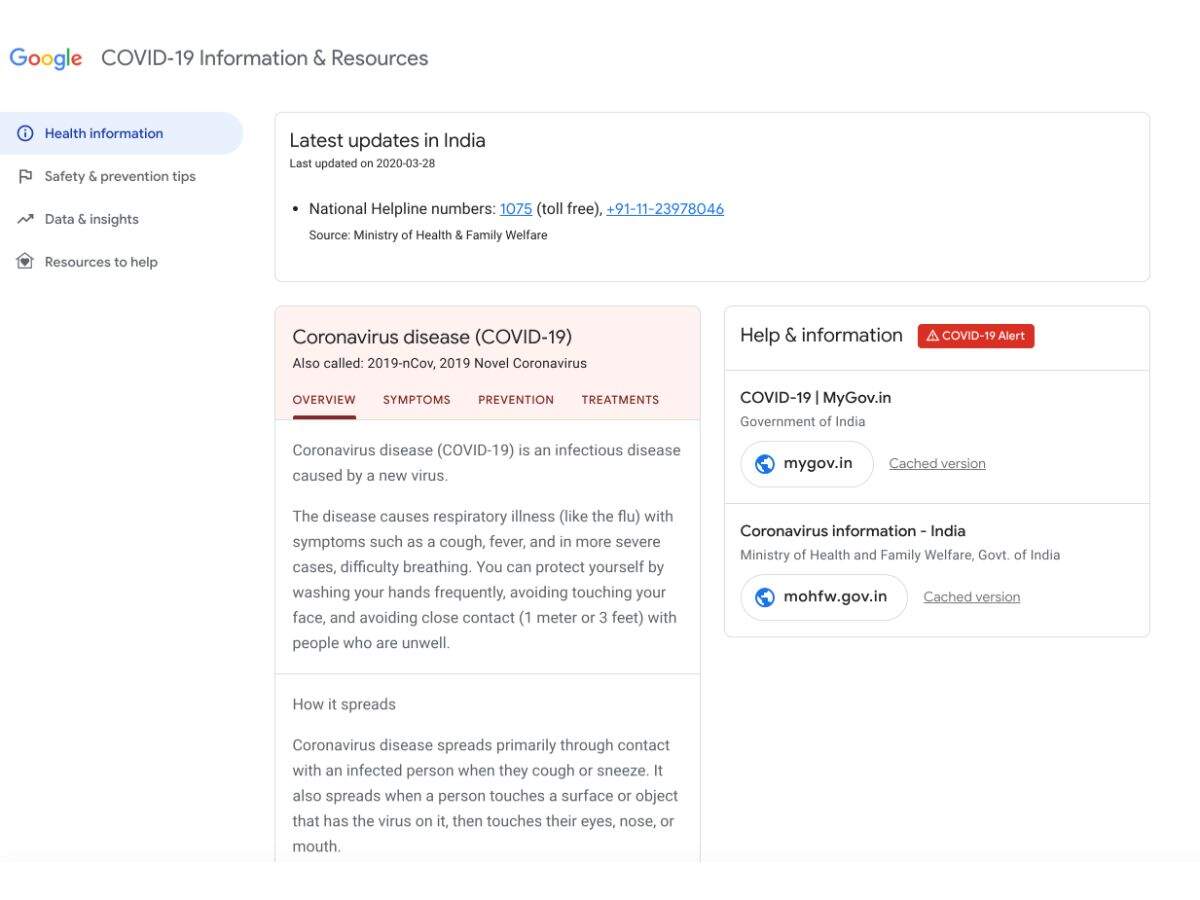Open Safety & prevention tips section
This screenshot has height=900, width=1200.
coord(119,175)
